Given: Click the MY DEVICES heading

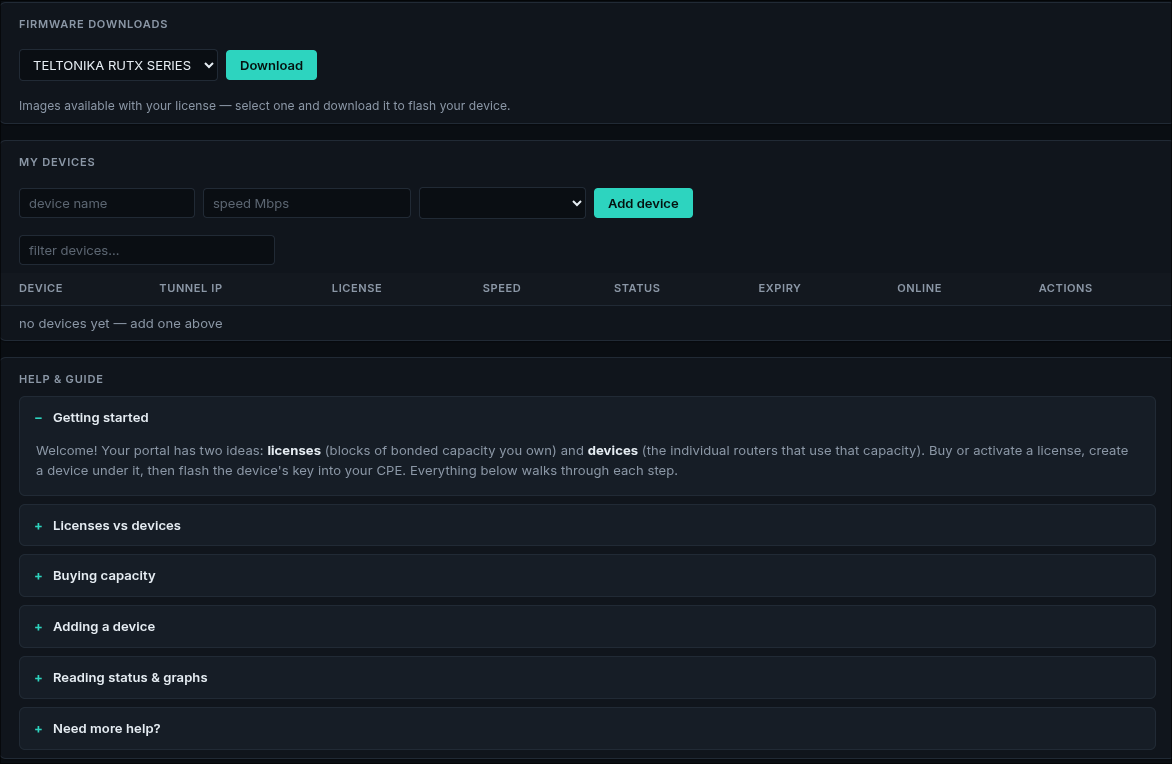Looking at the screenshot, I should (57, 162).
